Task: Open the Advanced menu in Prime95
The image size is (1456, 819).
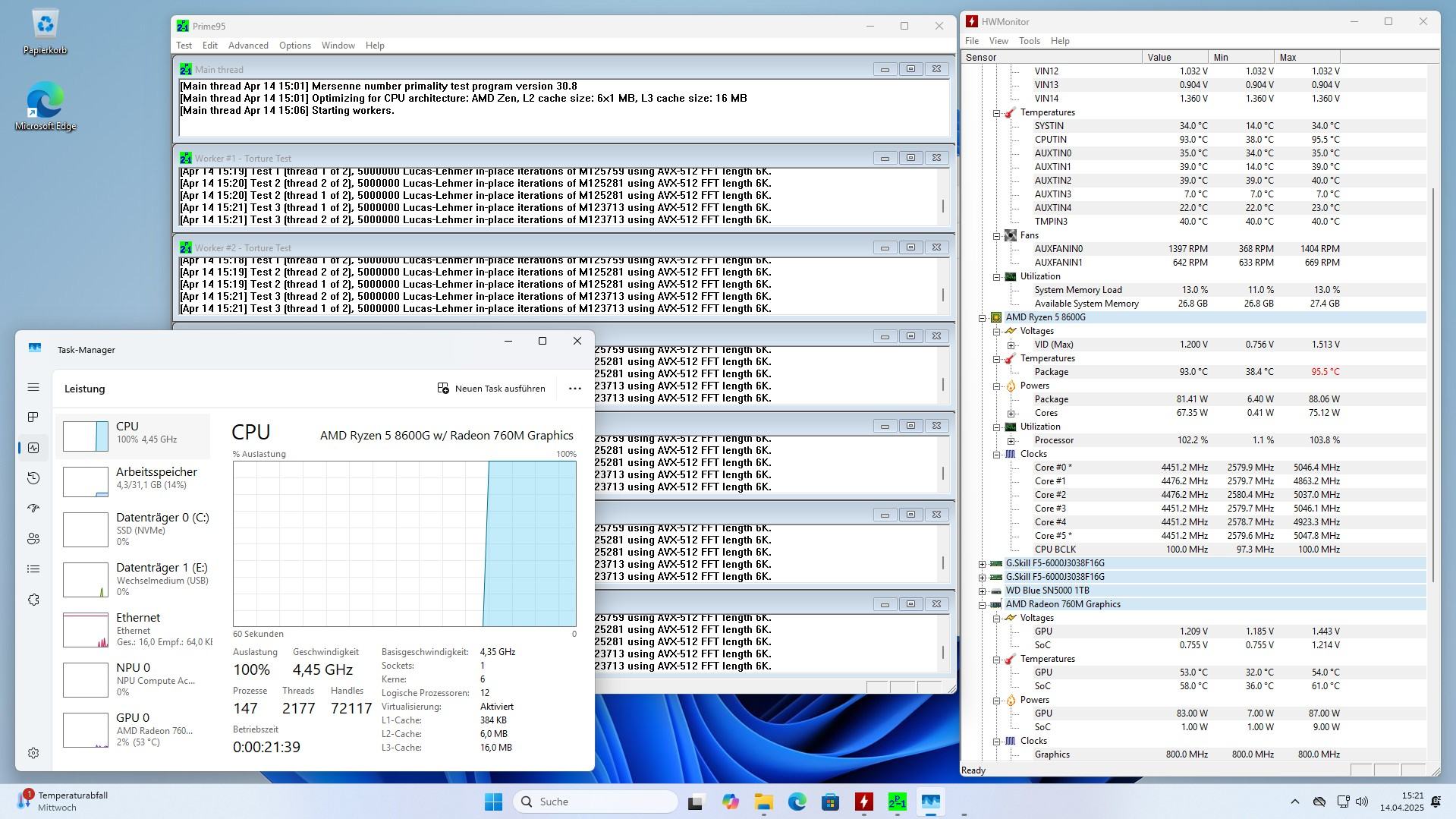Action: pos(248,46)
